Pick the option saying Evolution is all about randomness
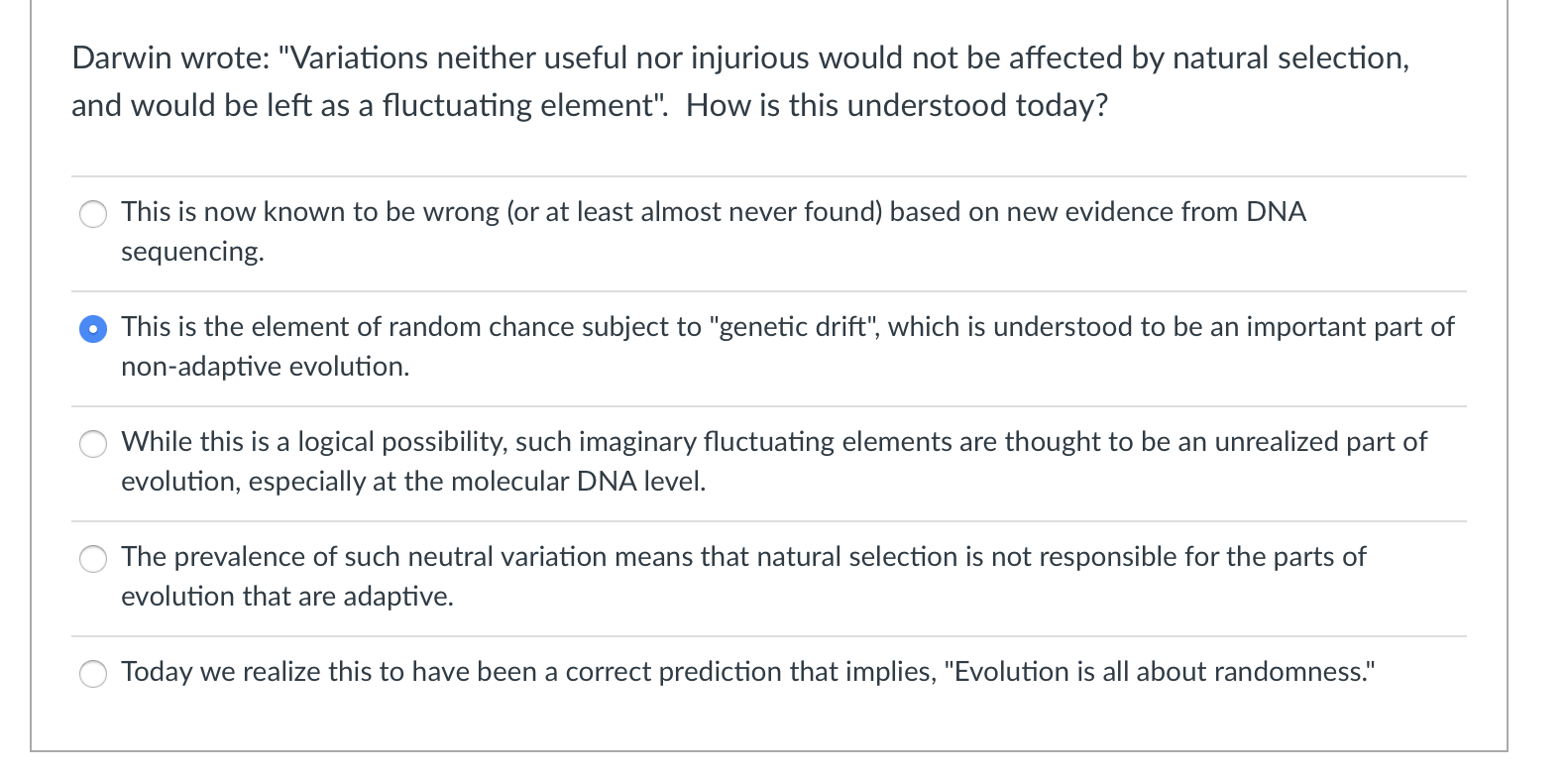 (93, 674)
